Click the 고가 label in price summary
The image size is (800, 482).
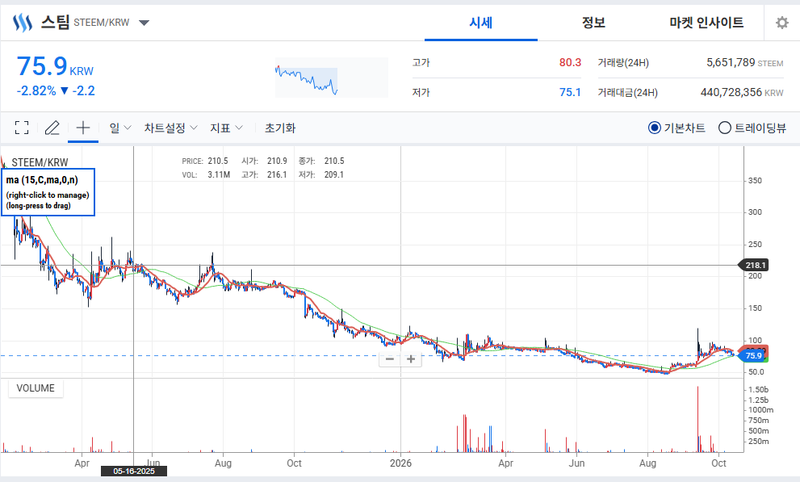click(421, 63)
